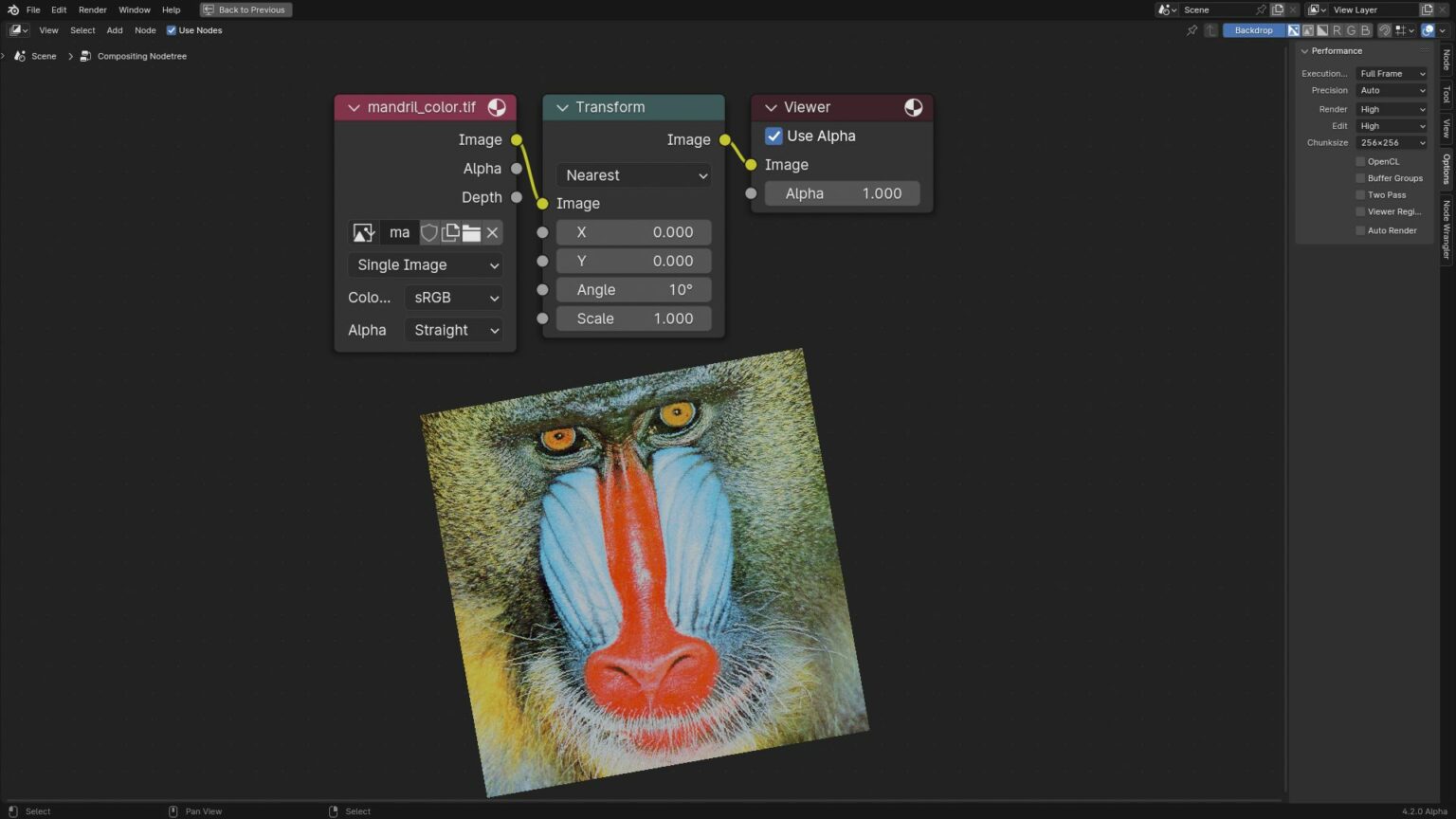Select the R channel display icon in the header
Viewport: 1456px width, 819px height.
pos(1337,29)
